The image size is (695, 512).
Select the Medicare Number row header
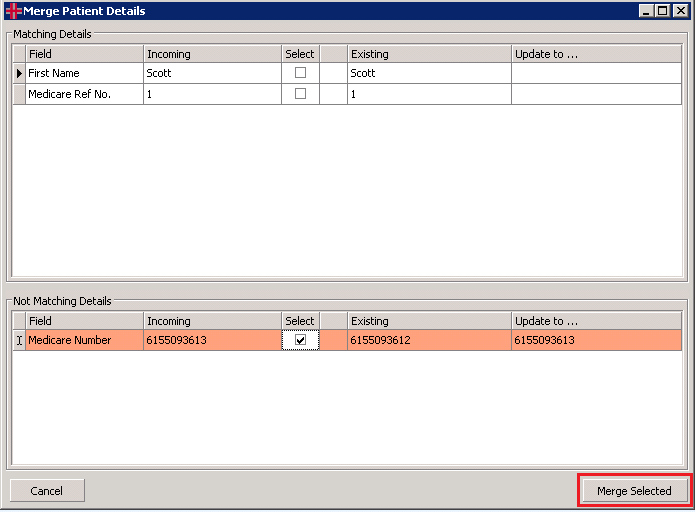[x=19, y=340]
